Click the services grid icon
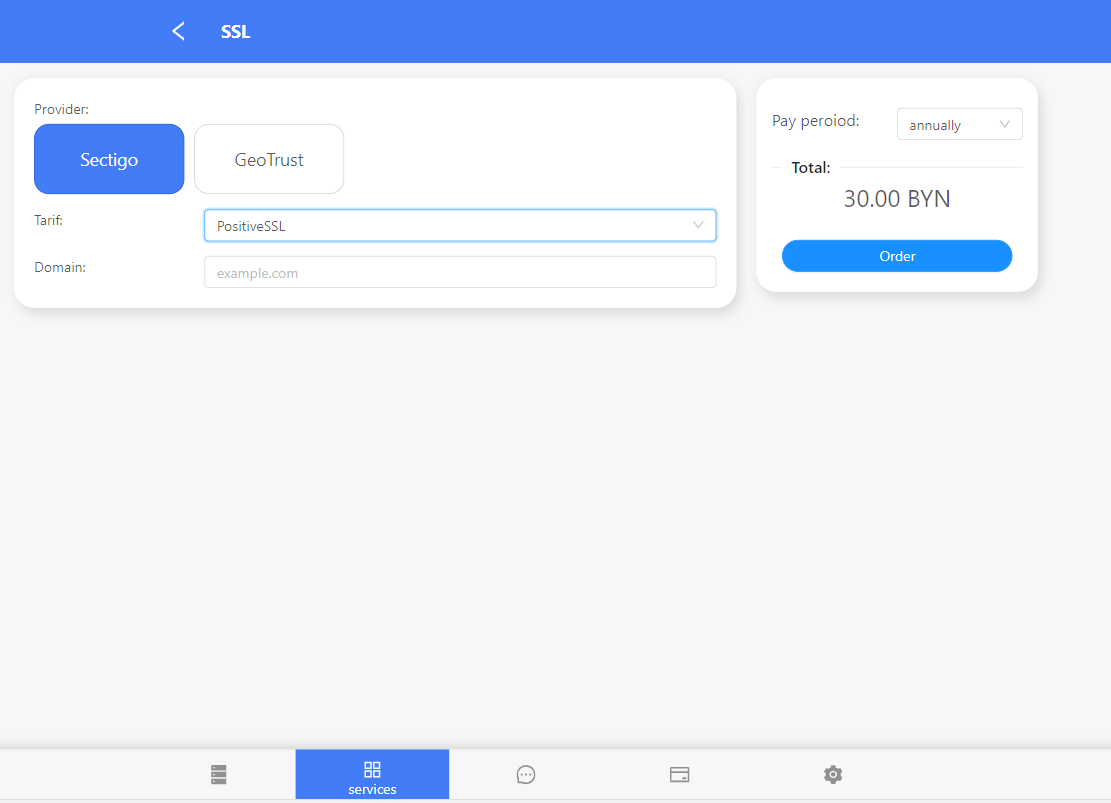Viewport: 1111px width, 803px height. click(x=372, y=769)
